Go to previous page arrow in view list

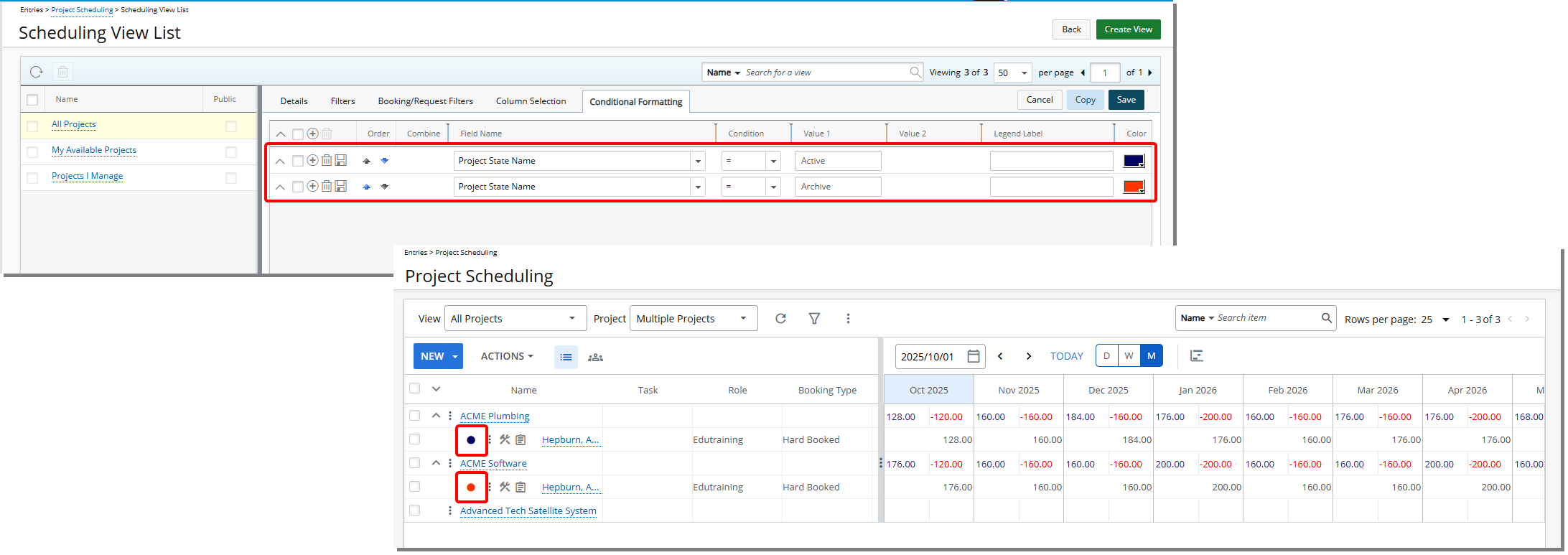1083,73
